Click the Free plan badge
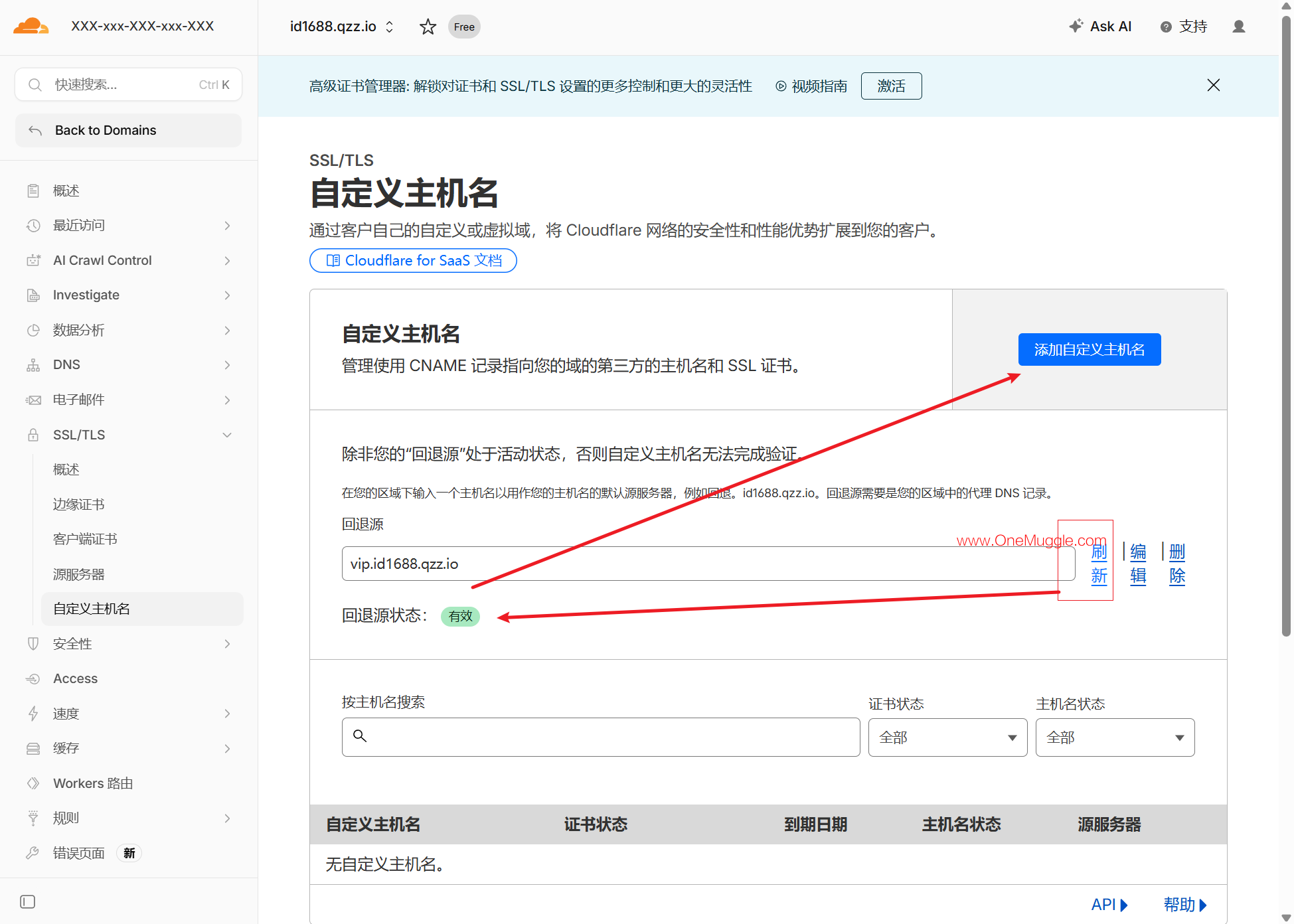Image resolution: width=1294 pixels, height=924 pixels. 464,27
